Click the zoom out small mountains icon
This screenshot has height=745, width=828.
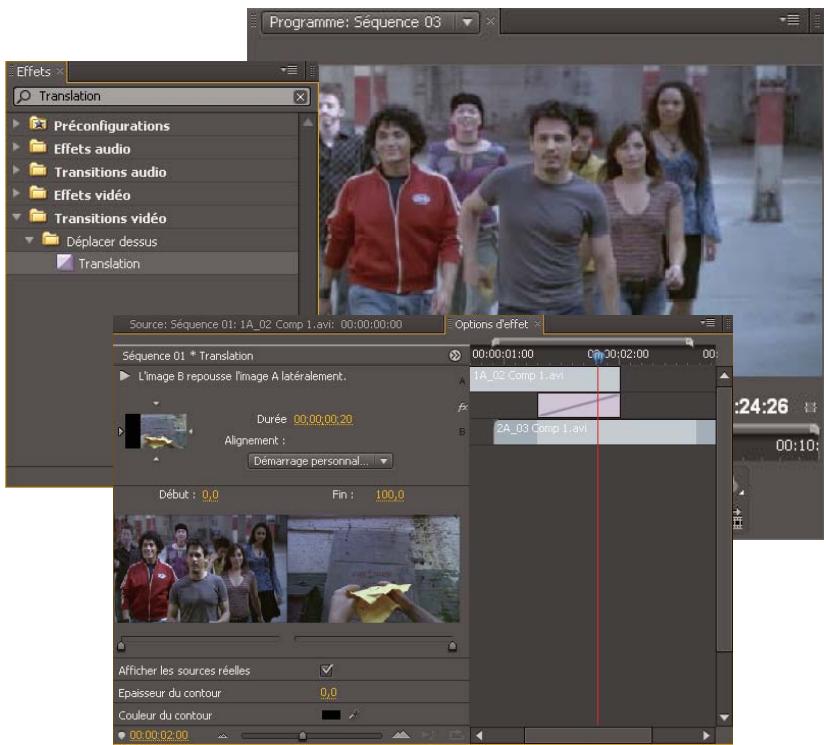pos(223,735)
